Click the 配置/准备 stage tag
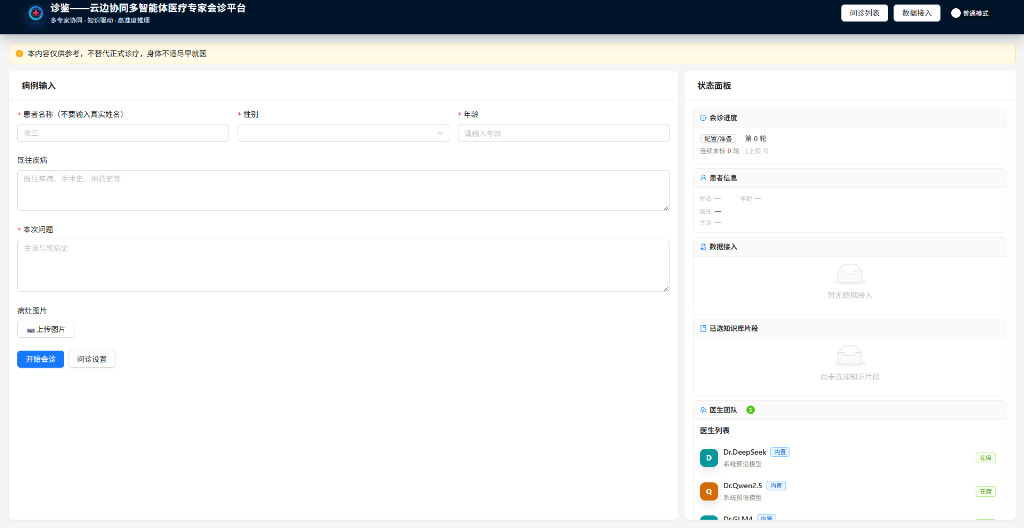The height and width of the screenshot is (528, 1024). pos(718,139)
